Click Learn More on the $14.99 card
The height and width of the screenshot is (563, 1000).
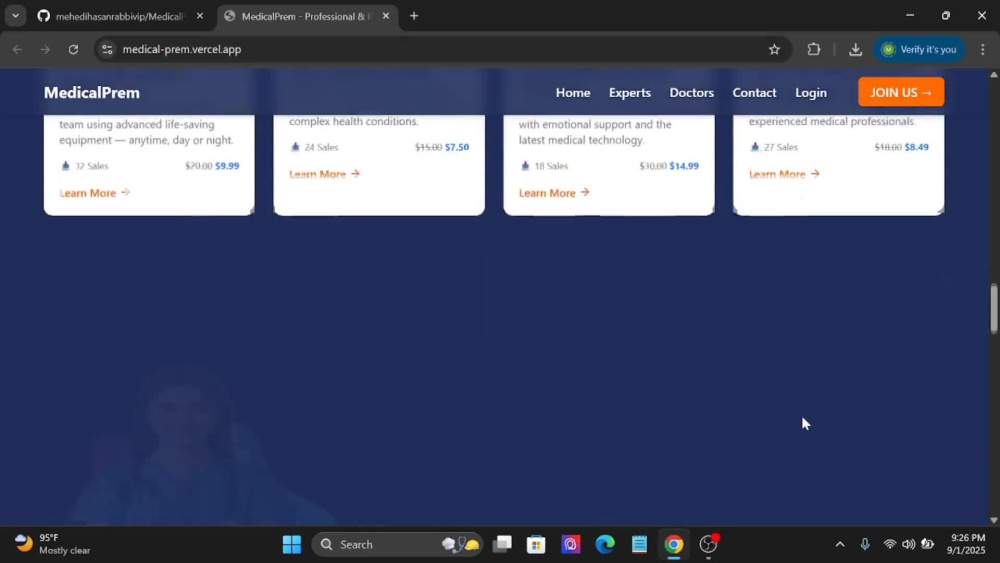pyautogui.click(x=554, y=193)
